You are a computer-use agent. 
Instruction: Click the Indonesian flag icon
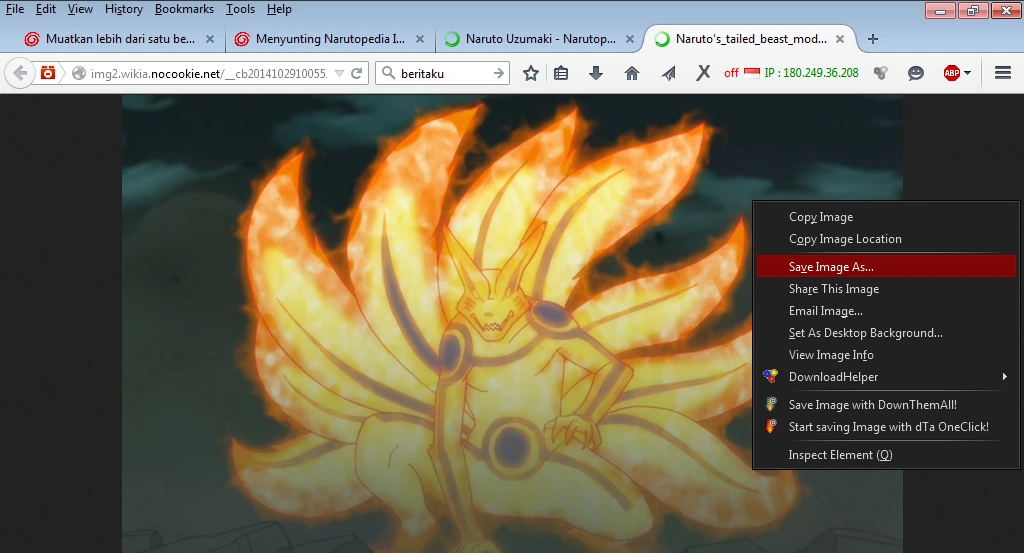click(x=752, y=72)
